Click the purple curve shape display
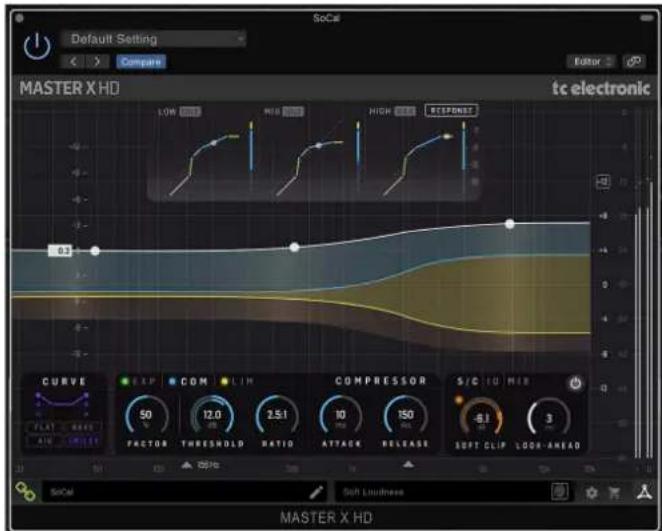This screenshot has width=662, height=531. click(63, 402)
